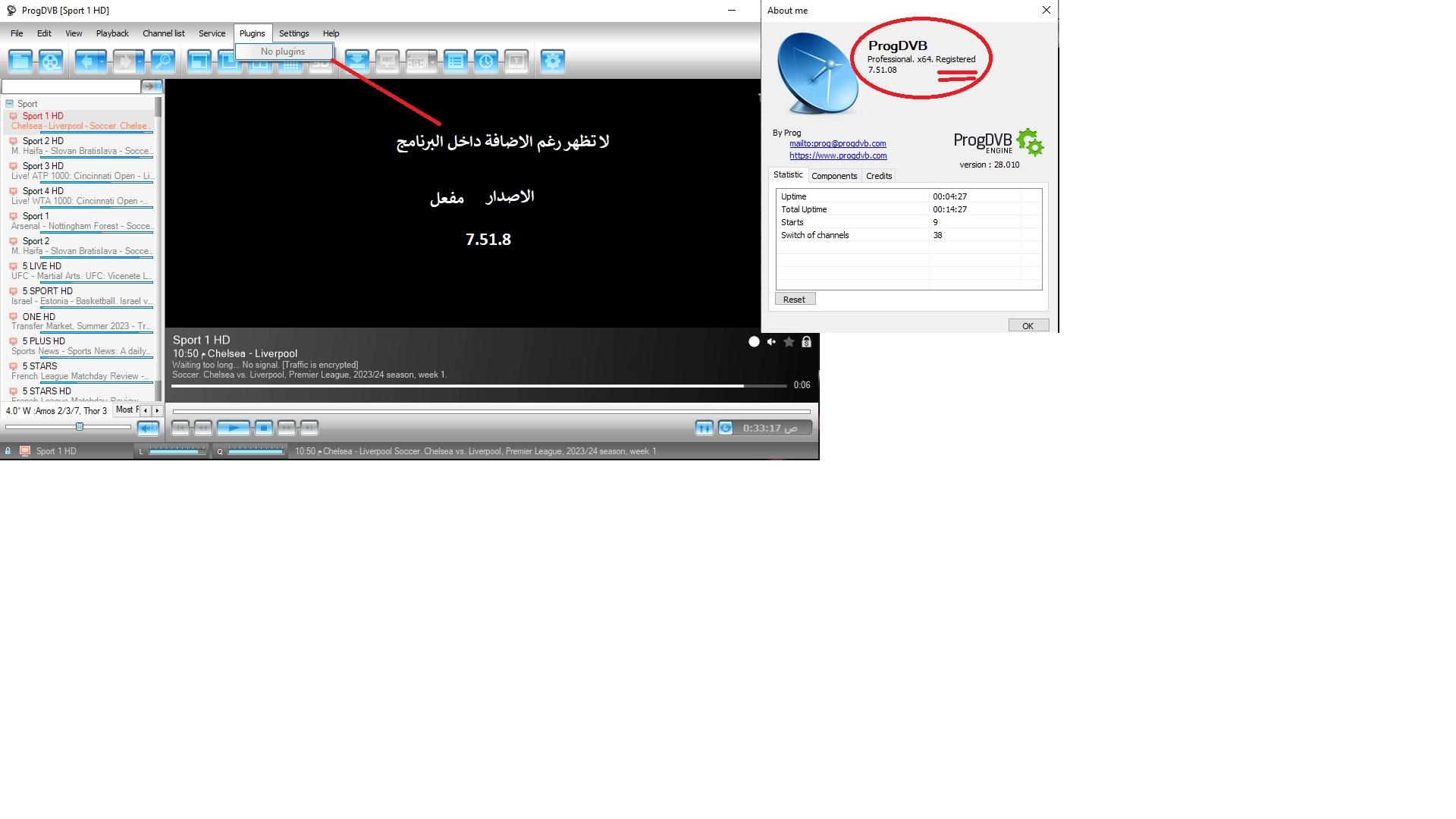Click the magnifier search toolbar icon
This screenshot has height=819, width=1456.
[x=163, y=61]
